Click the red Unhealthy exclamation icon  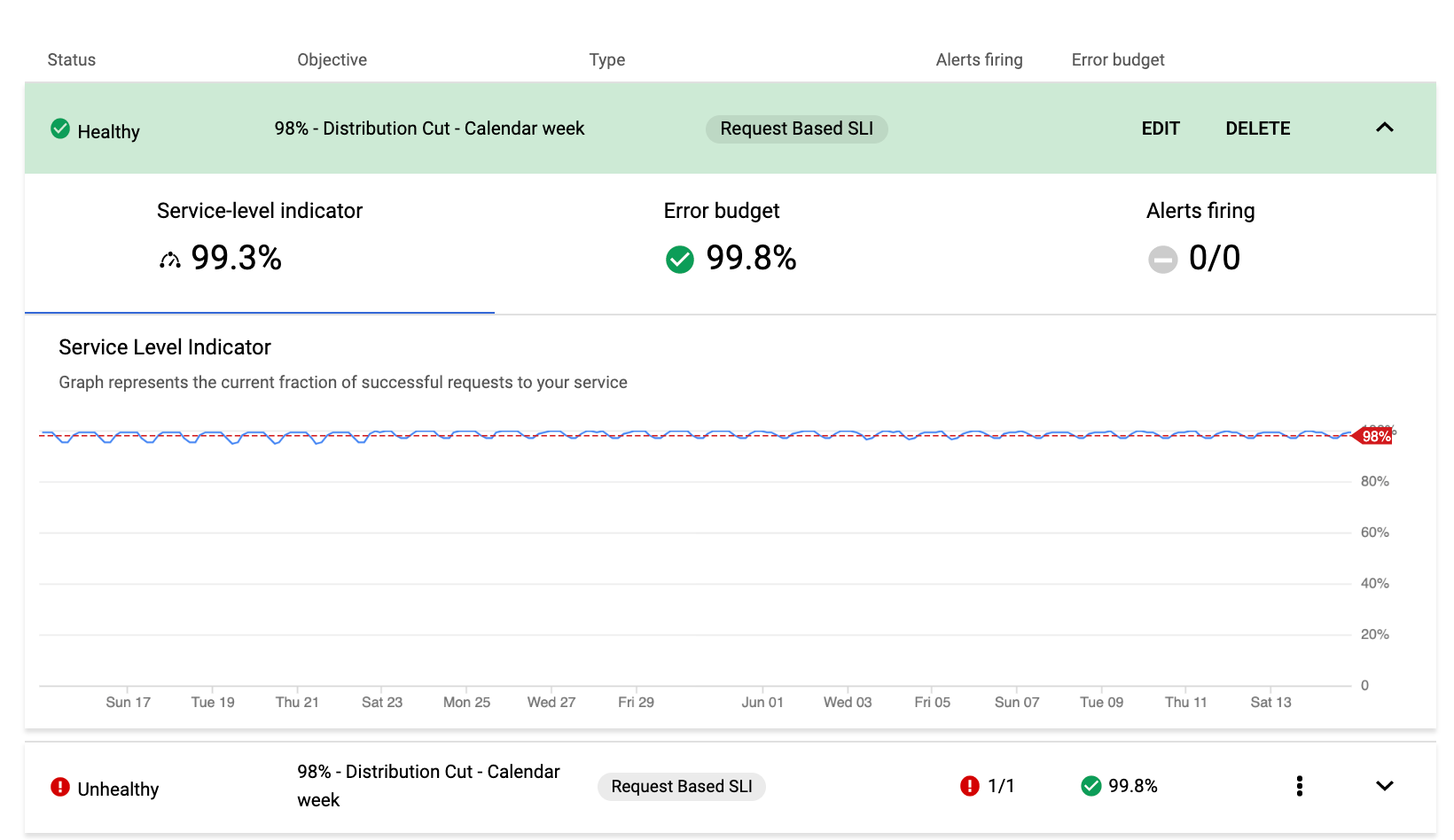tap(59, 787)
